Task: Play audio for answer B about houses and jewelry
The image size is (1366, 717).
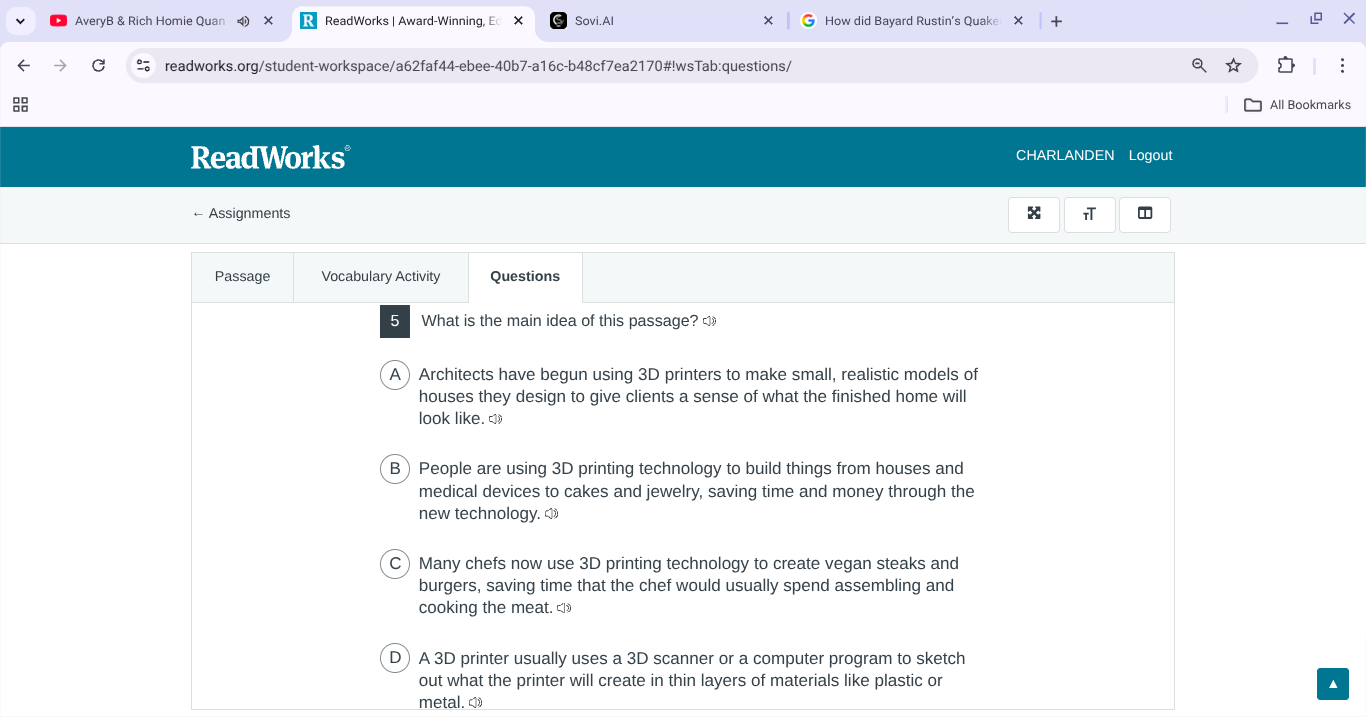Action: pyautogui.click(x=551, y=514)
